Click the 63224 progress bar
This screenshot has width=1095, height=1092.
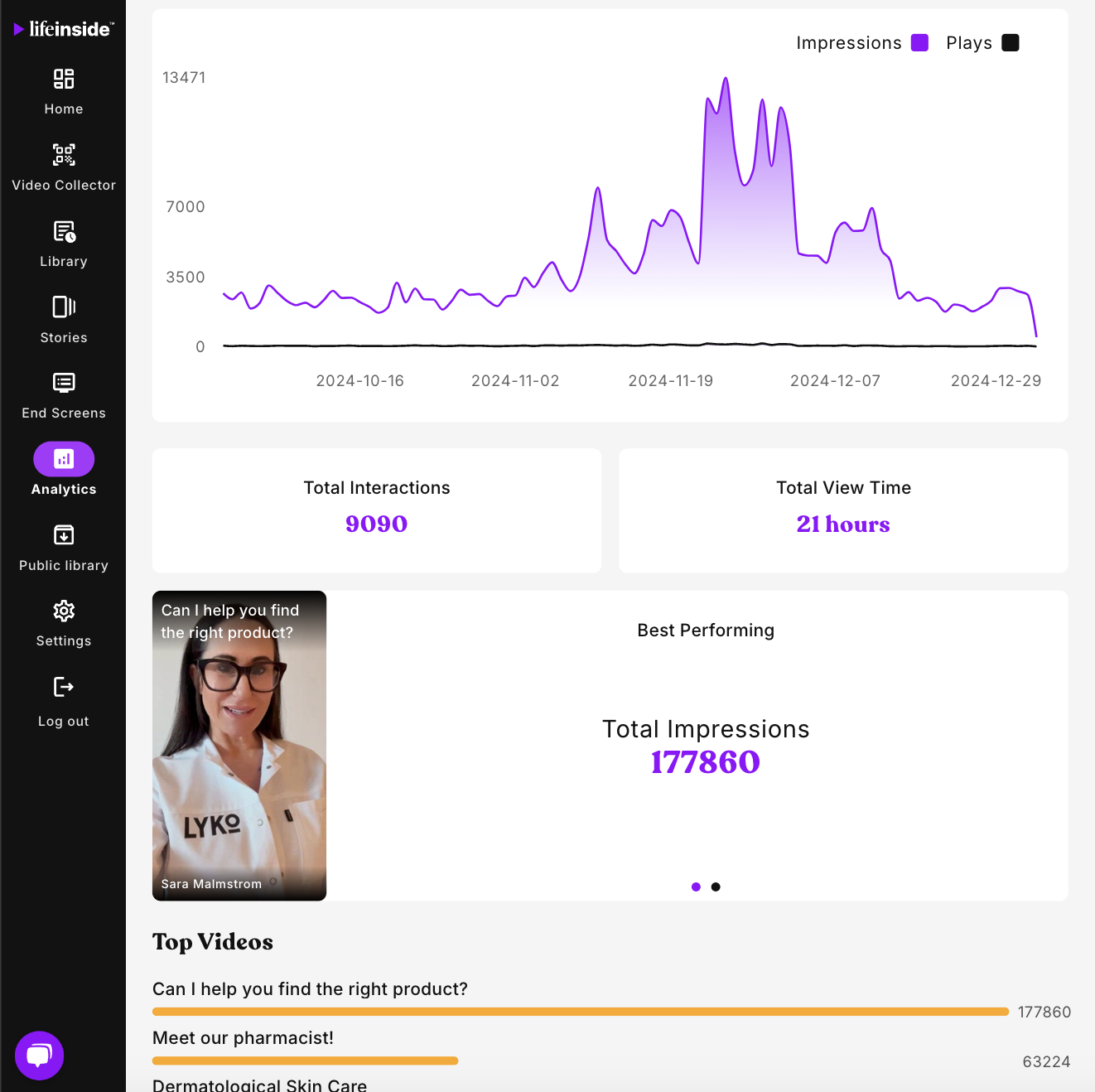(305, 1061)
